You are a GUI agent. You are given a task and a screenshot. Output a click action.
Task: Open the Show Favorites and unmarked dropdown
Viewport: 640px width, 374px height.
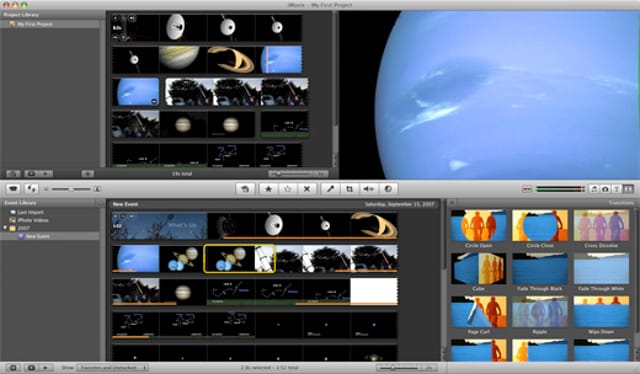tap(112, 367)
